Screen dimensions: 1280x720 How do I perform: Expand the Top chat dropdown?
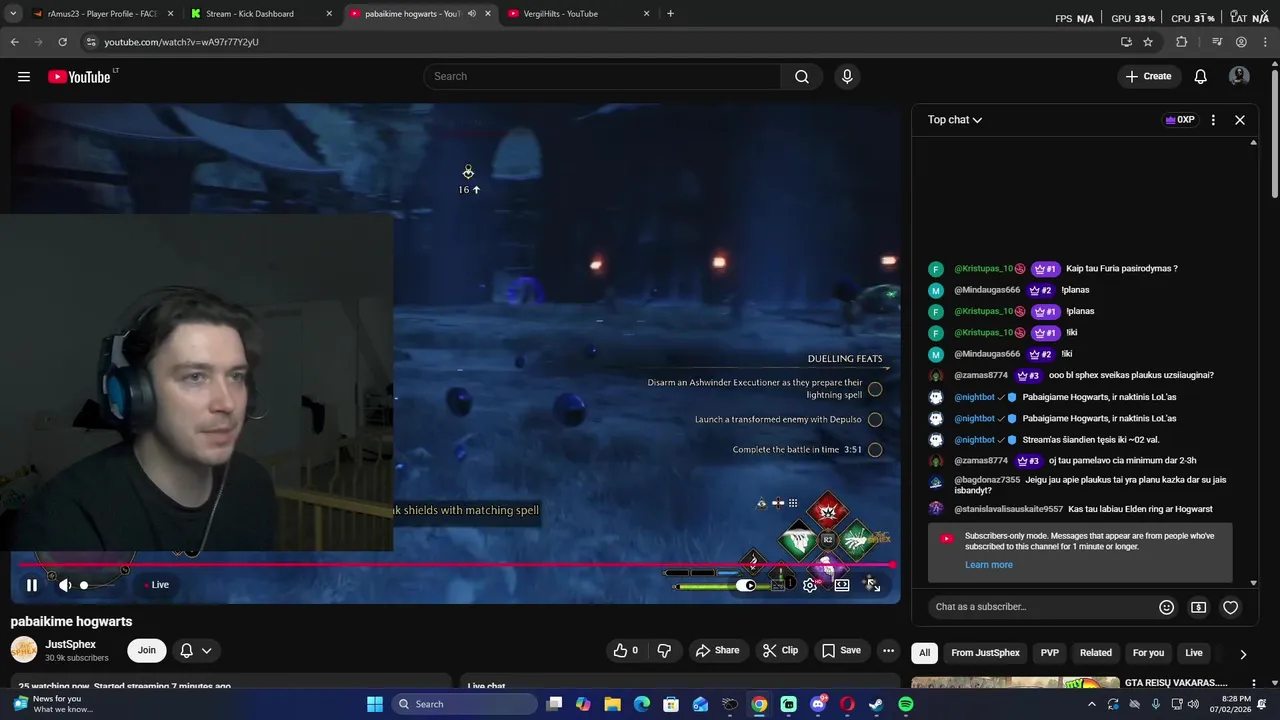[954, 120]
